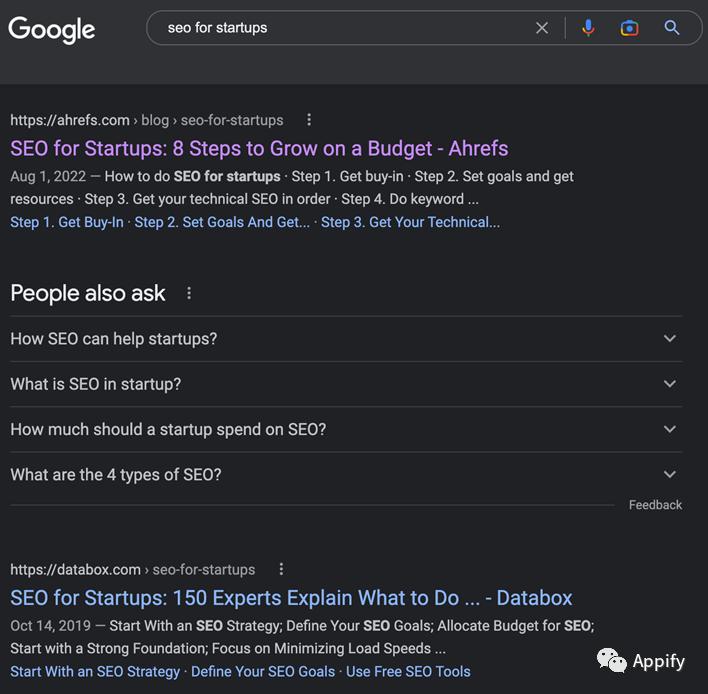Open three-dot menu next to People also ask
The image size is (708, 694).
189,294
